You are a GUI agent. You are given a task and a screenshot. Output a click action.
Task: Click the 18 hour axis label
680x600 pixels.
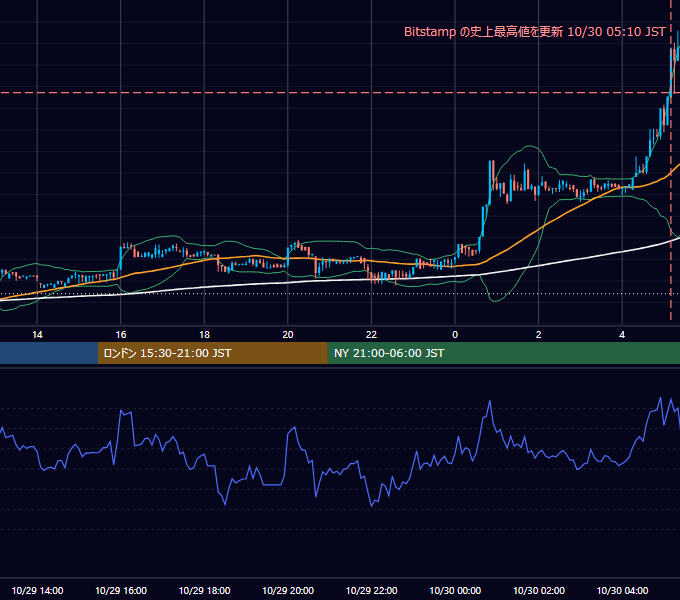pyautogui.click(x=204, y=335)
